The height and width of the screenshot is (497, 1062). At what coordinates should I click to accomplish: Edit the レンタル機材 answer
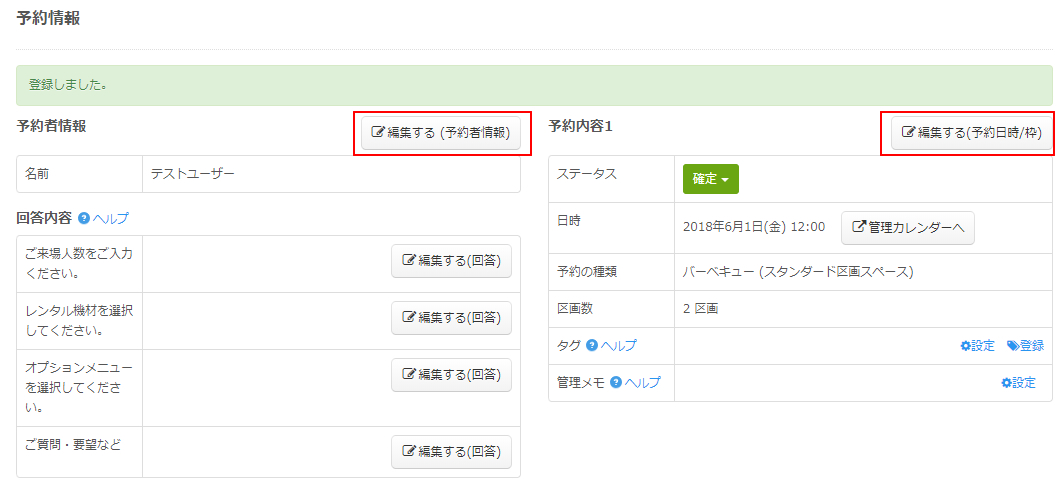coord(451,318)
